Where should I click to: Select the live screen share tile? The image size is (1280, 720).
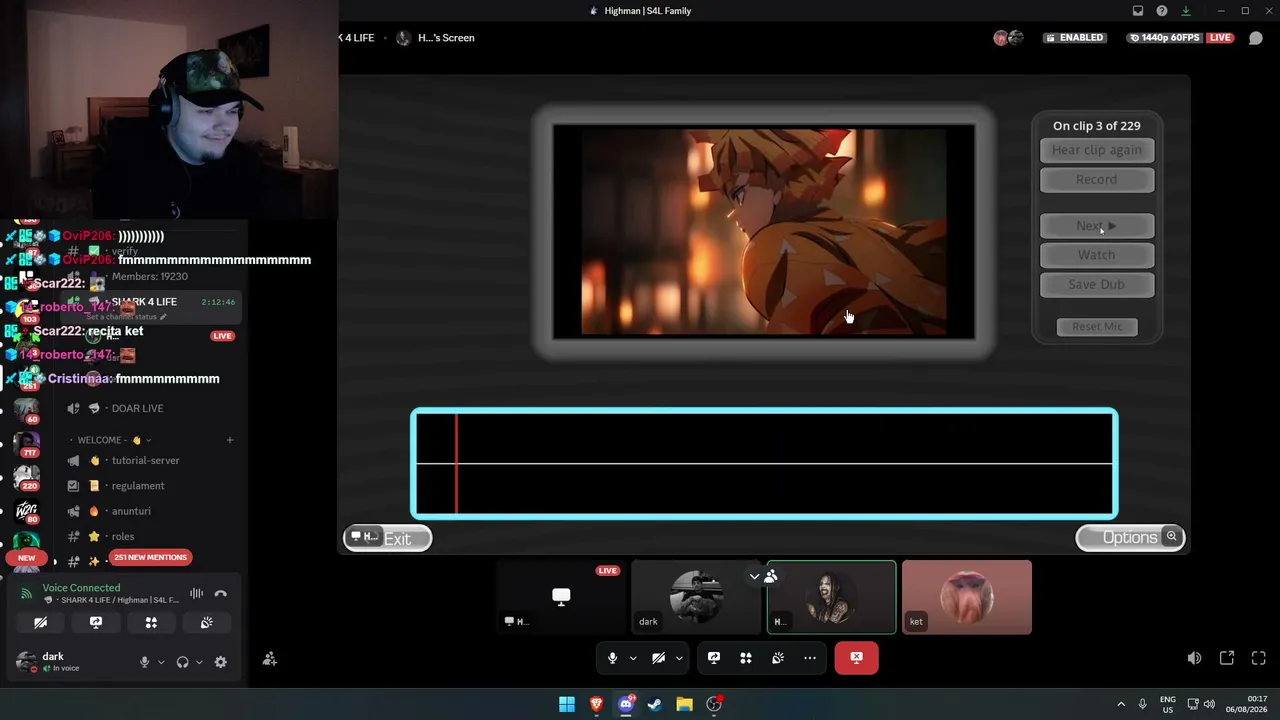click(561, 598)
